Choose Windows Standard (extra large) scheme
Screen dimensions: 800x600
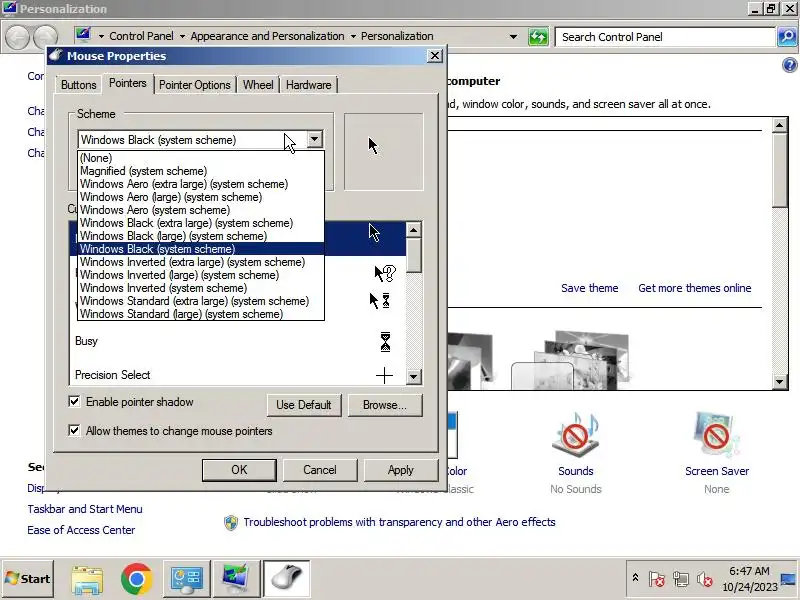[201, 301]
